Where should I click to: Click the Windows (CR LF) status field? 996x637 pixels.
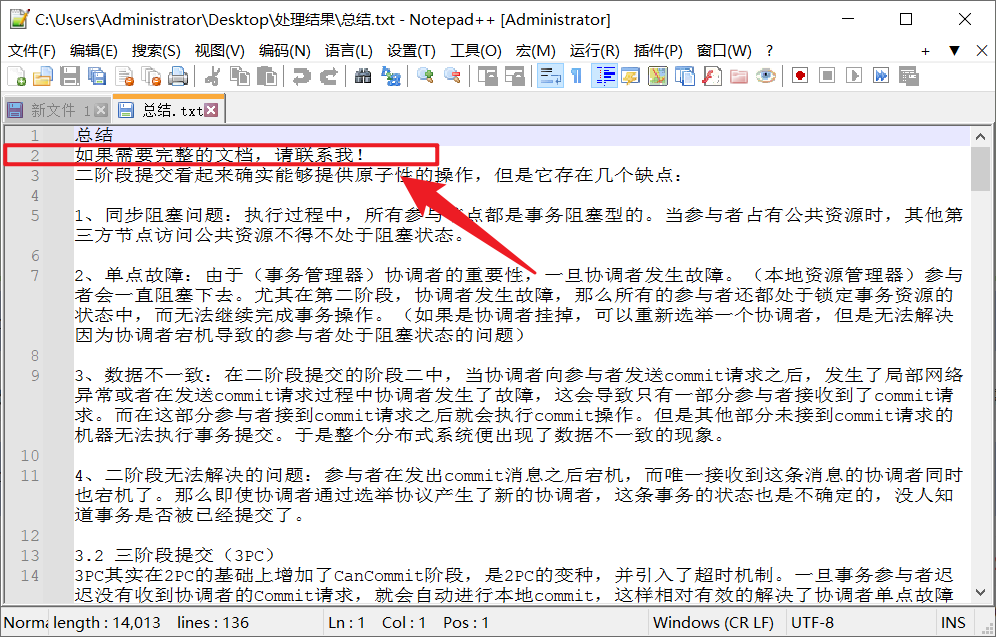[x=713, y=623]
